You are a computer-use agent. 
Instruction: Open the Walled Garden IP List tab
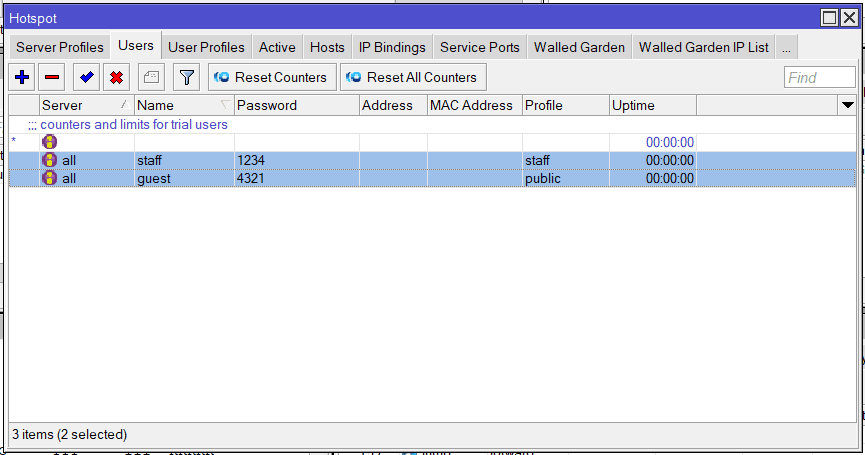[x=703, y=47]
